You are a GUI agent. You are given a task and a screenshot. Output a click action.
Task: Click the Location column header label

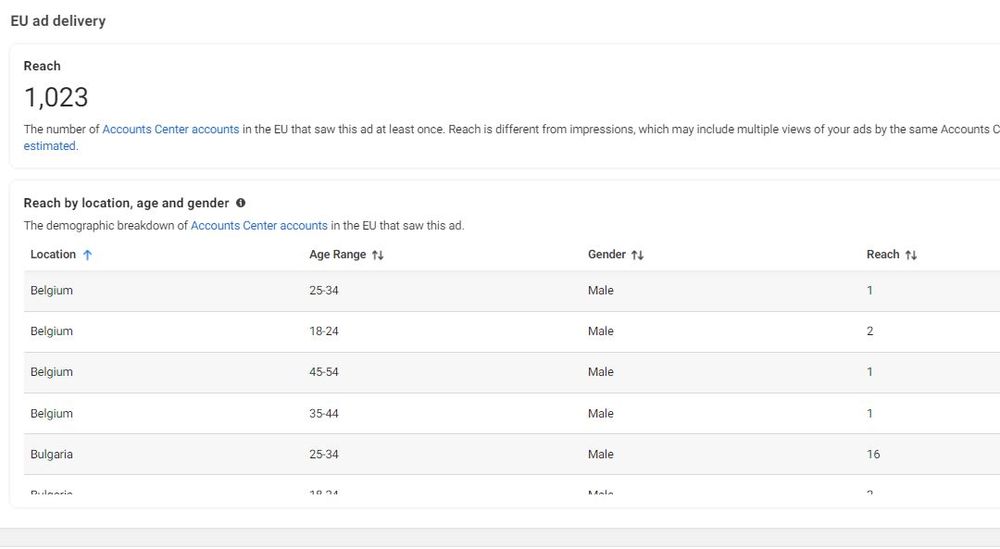[53, 254]
